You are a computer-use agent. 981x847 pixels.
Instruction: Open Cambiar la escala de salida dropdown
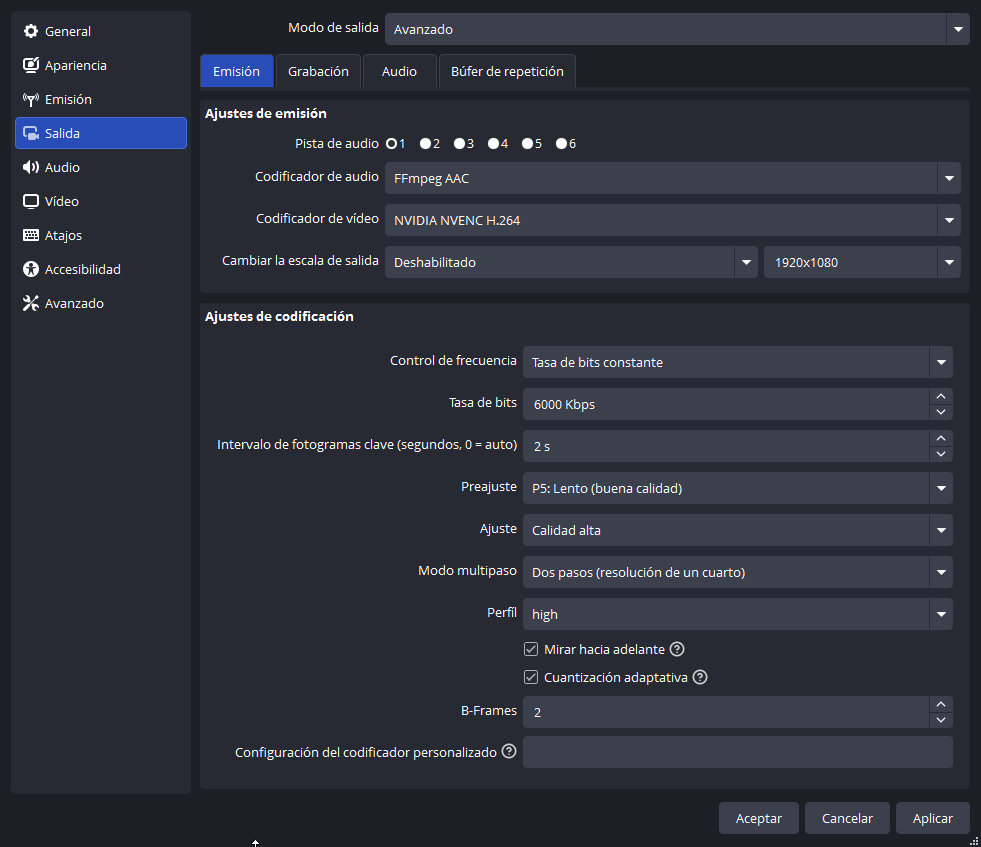pos(571,262)
